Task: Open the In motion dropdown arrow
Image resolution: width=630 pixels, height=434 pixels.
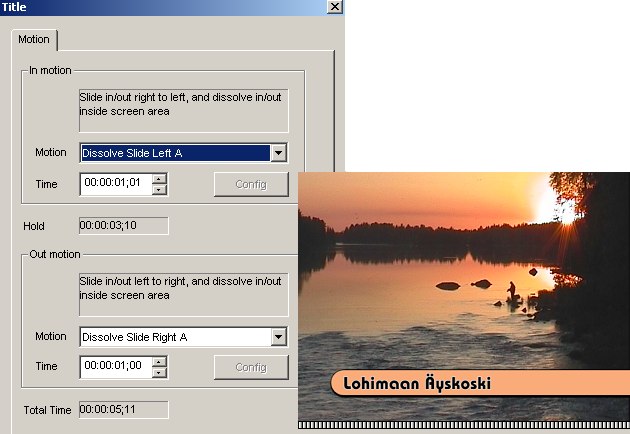Action: tap(278, 153)
